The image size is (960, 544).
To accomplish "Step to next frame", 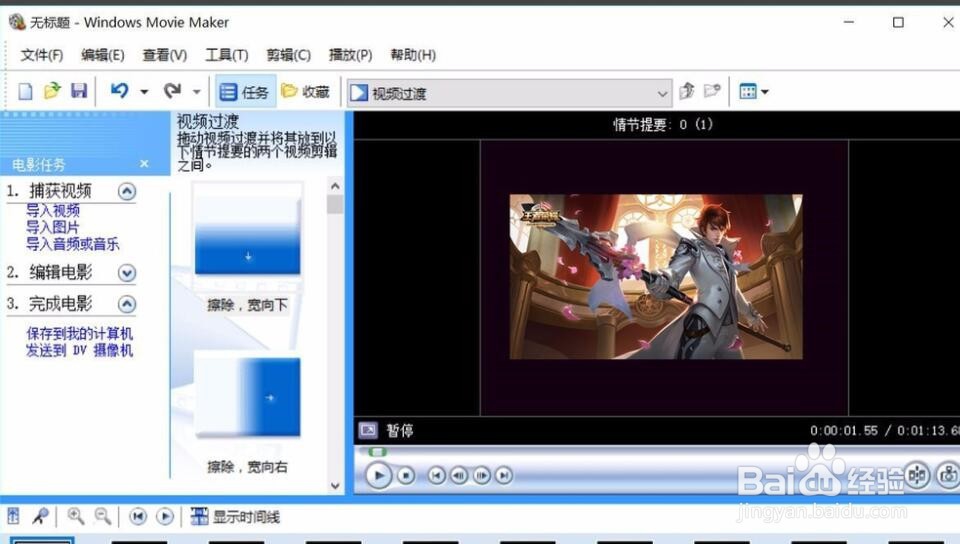I will tap(481, 475).
